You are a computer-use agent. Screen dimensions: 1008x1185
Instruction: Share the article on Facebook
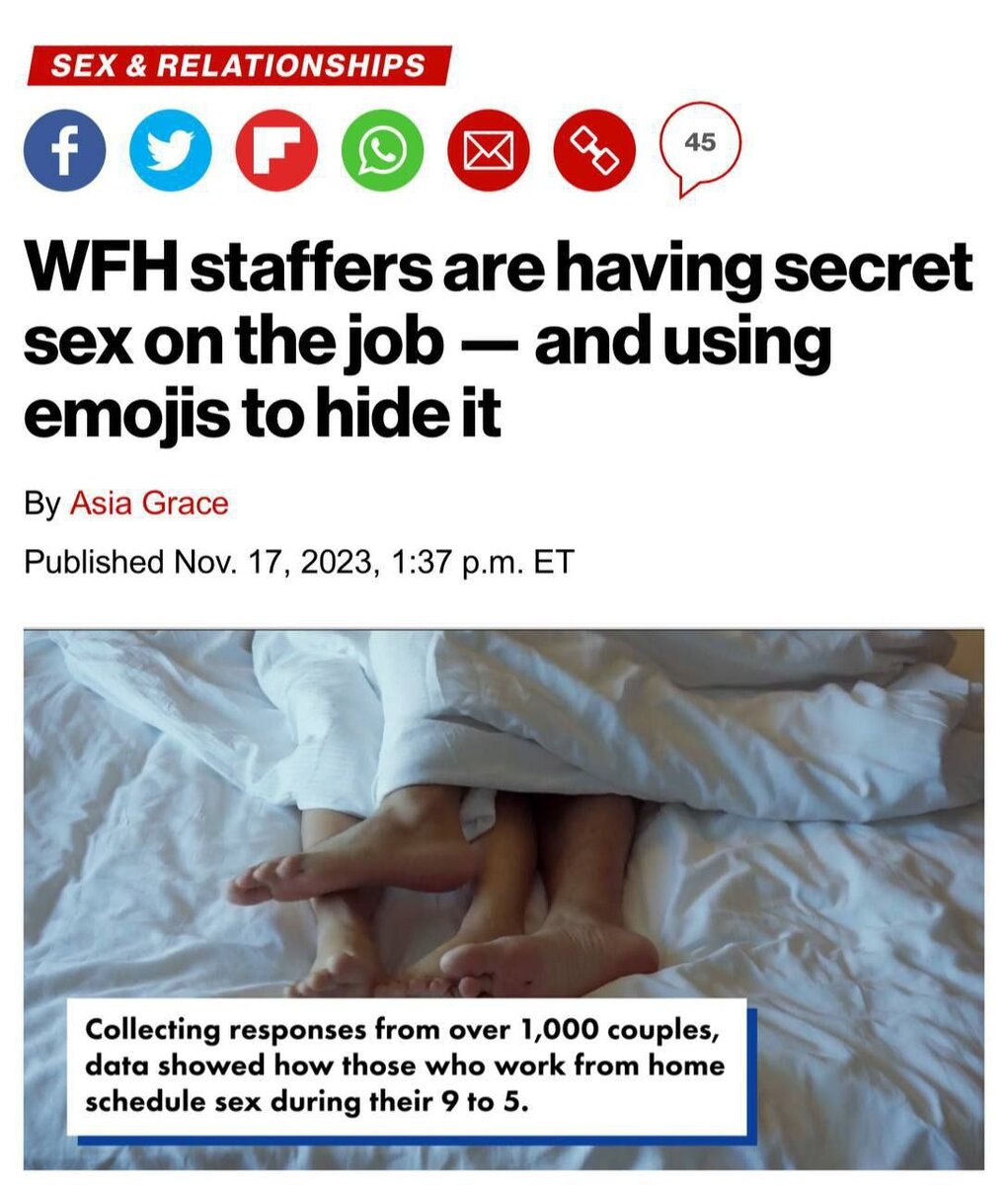point(65,151)
